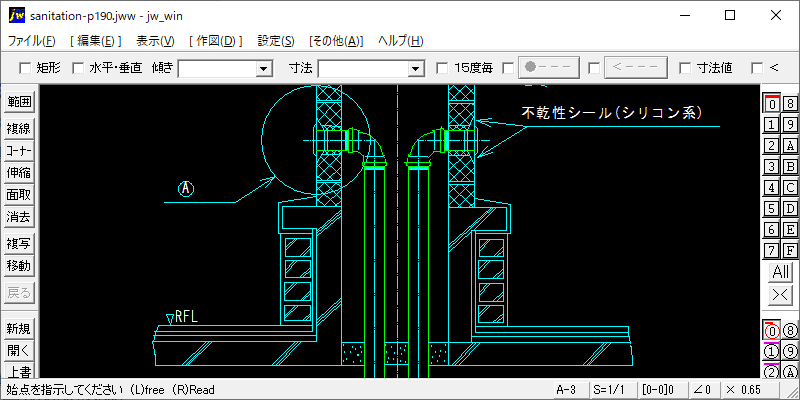
Task: Select layer D square button
Action: [790, 209]
